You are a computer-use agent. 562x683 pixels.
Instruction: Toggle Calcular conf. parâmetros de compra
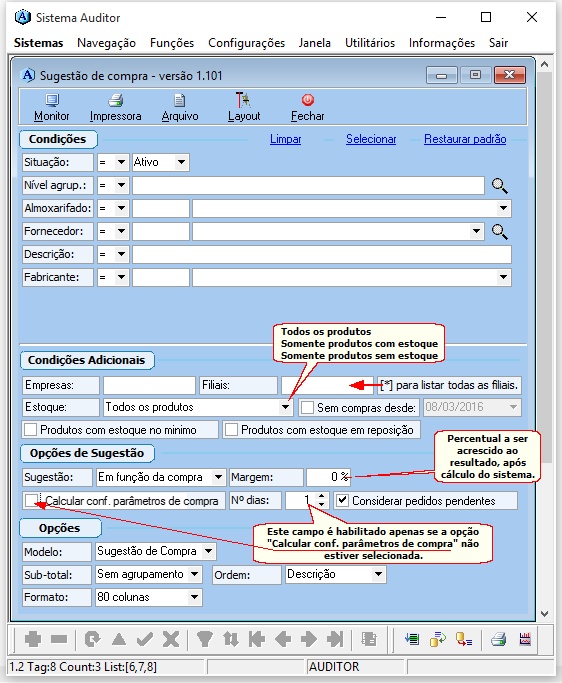pyautogui.click(x=31, y=500)
